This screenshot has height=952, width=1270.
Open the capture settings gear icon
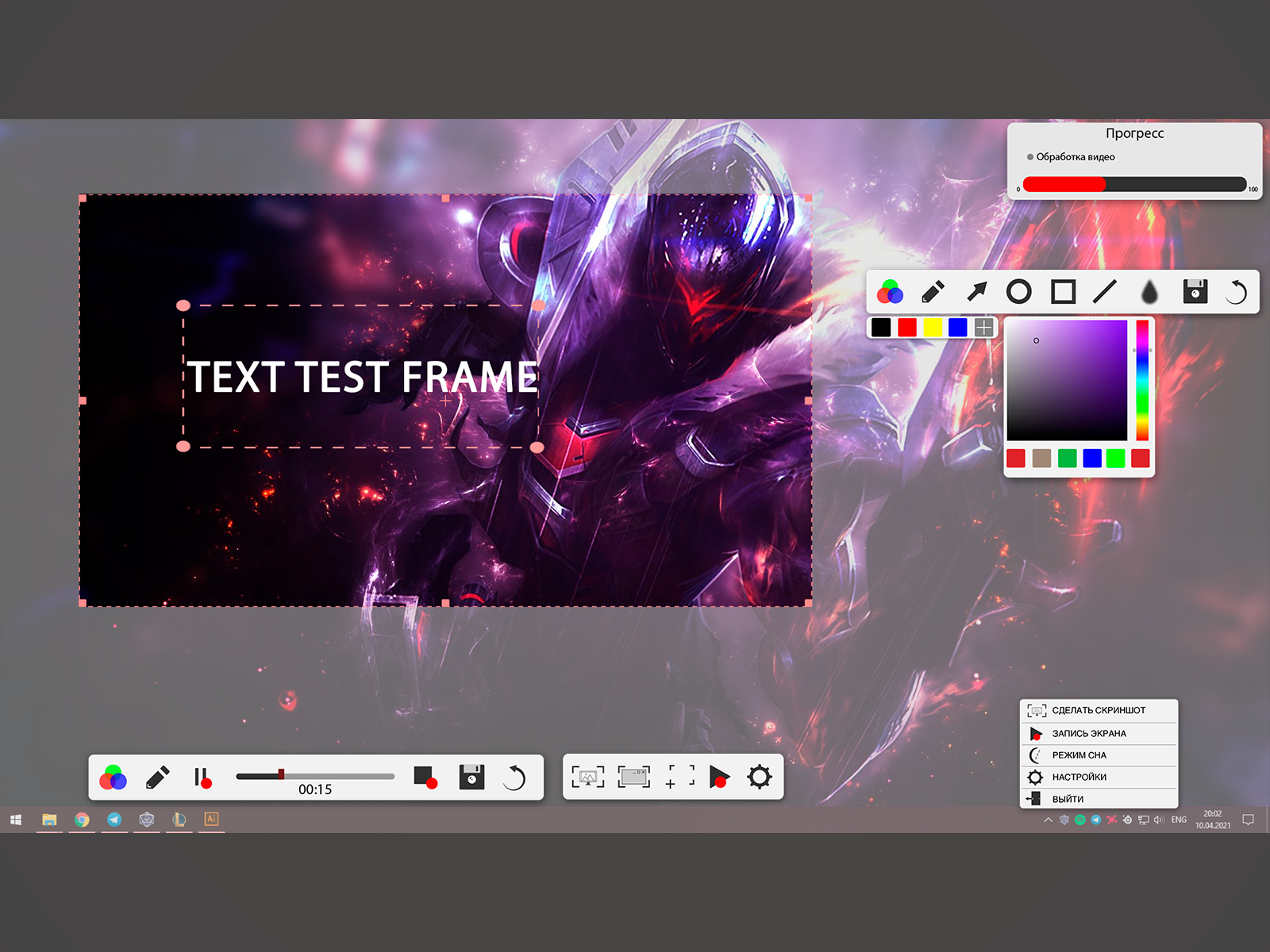click(x=760, y=777)
